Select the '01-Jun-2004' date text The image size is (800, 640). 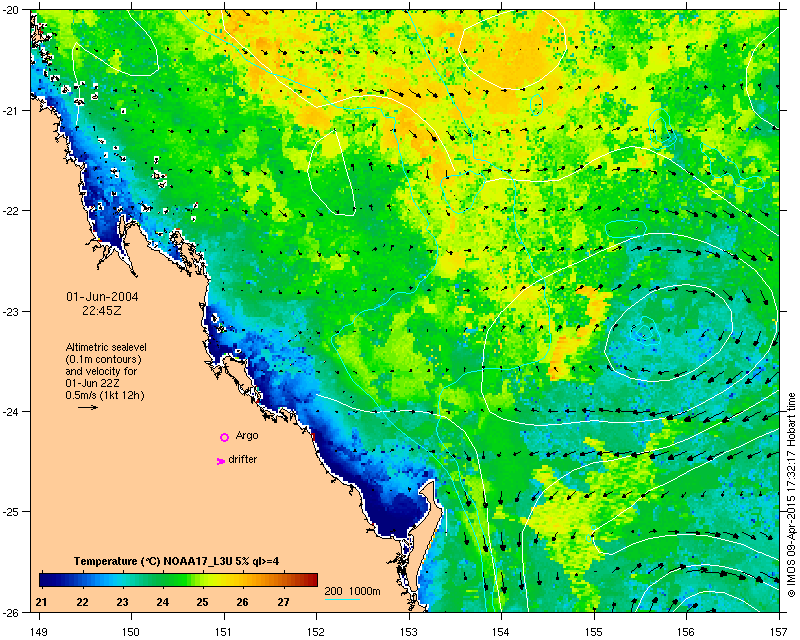[x=102, y=297]
